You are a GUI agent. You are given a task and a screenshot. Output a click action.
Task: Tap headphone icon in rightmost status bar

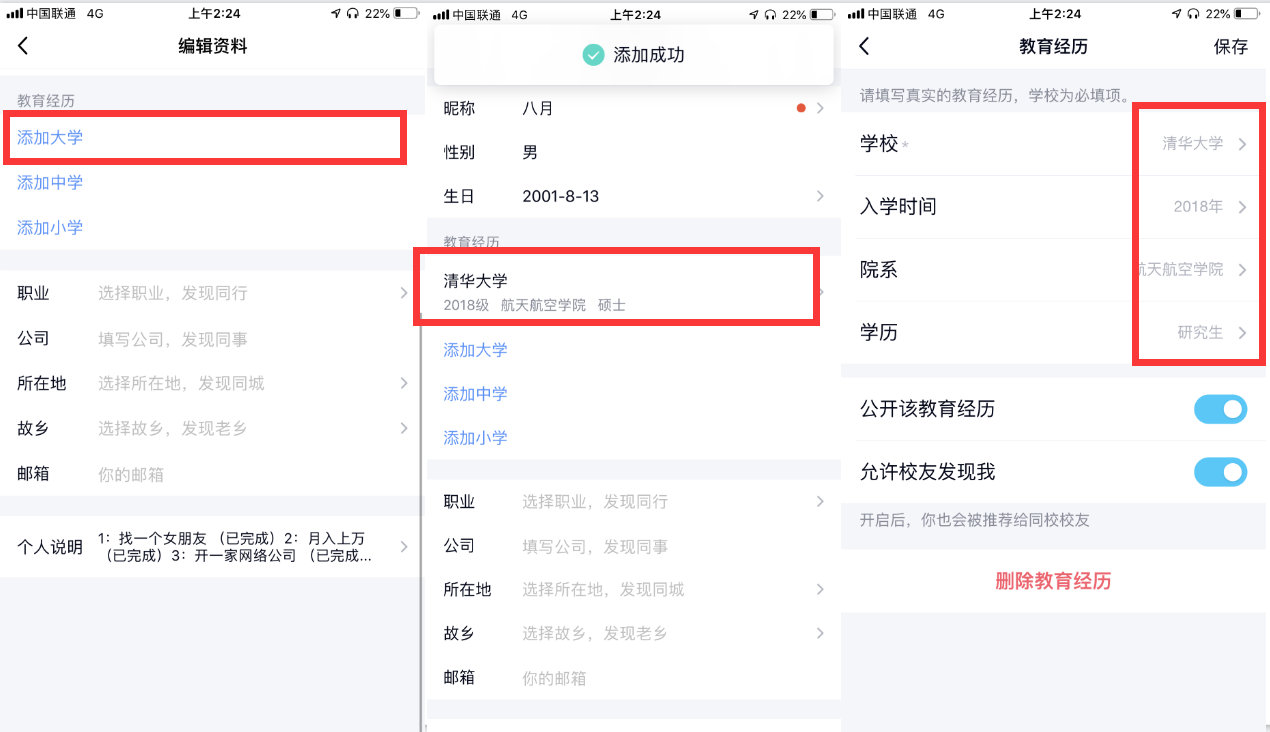point(1190,14)
